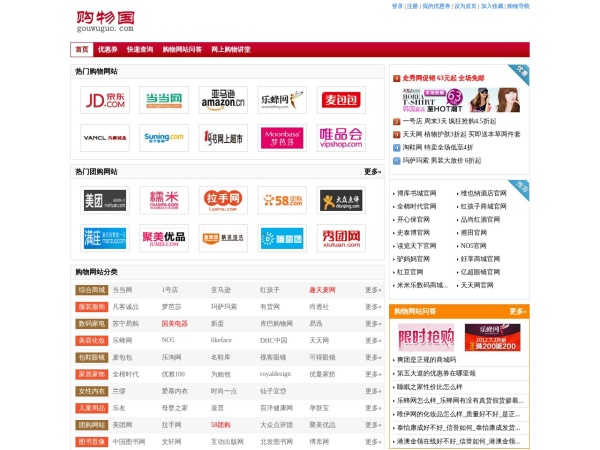This screenshot has width=600, height=450.
Task: Open the 唯品会 vipshop.com logo tile
Action: [x=341, y=138]
